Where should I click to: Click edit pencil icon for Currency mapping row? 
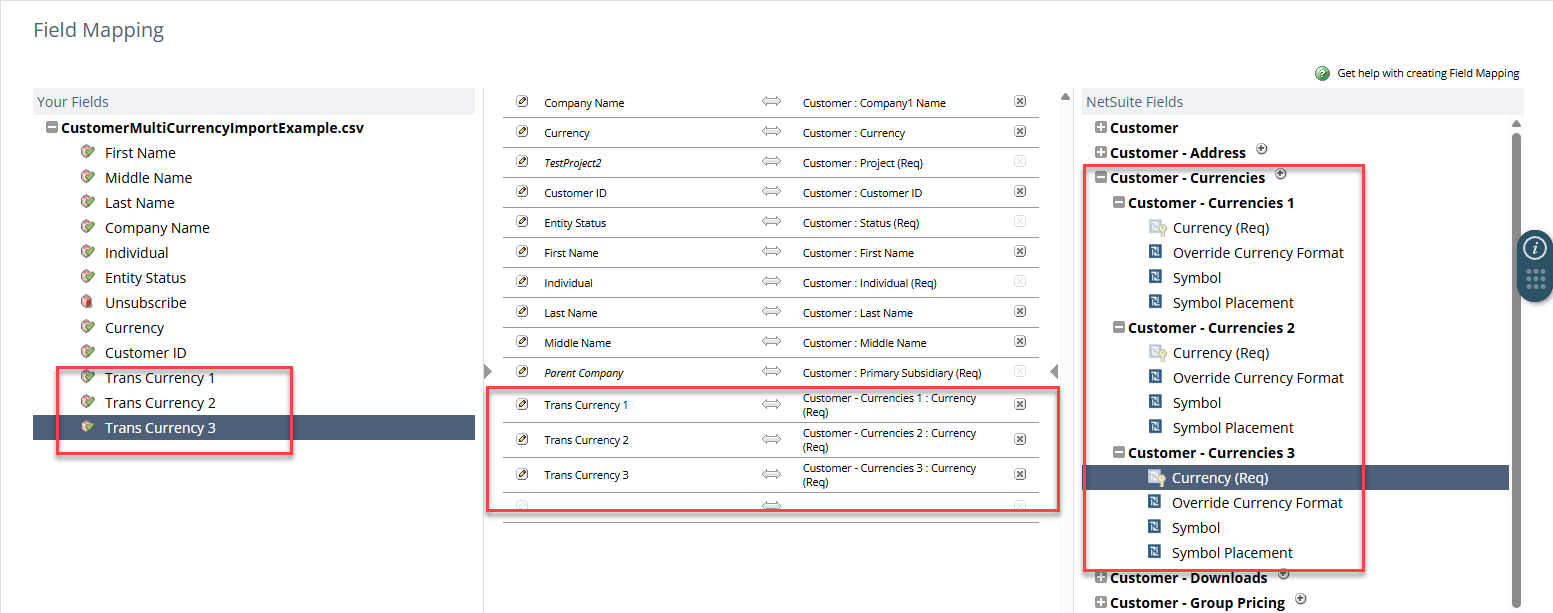click(x=522, y=132)
